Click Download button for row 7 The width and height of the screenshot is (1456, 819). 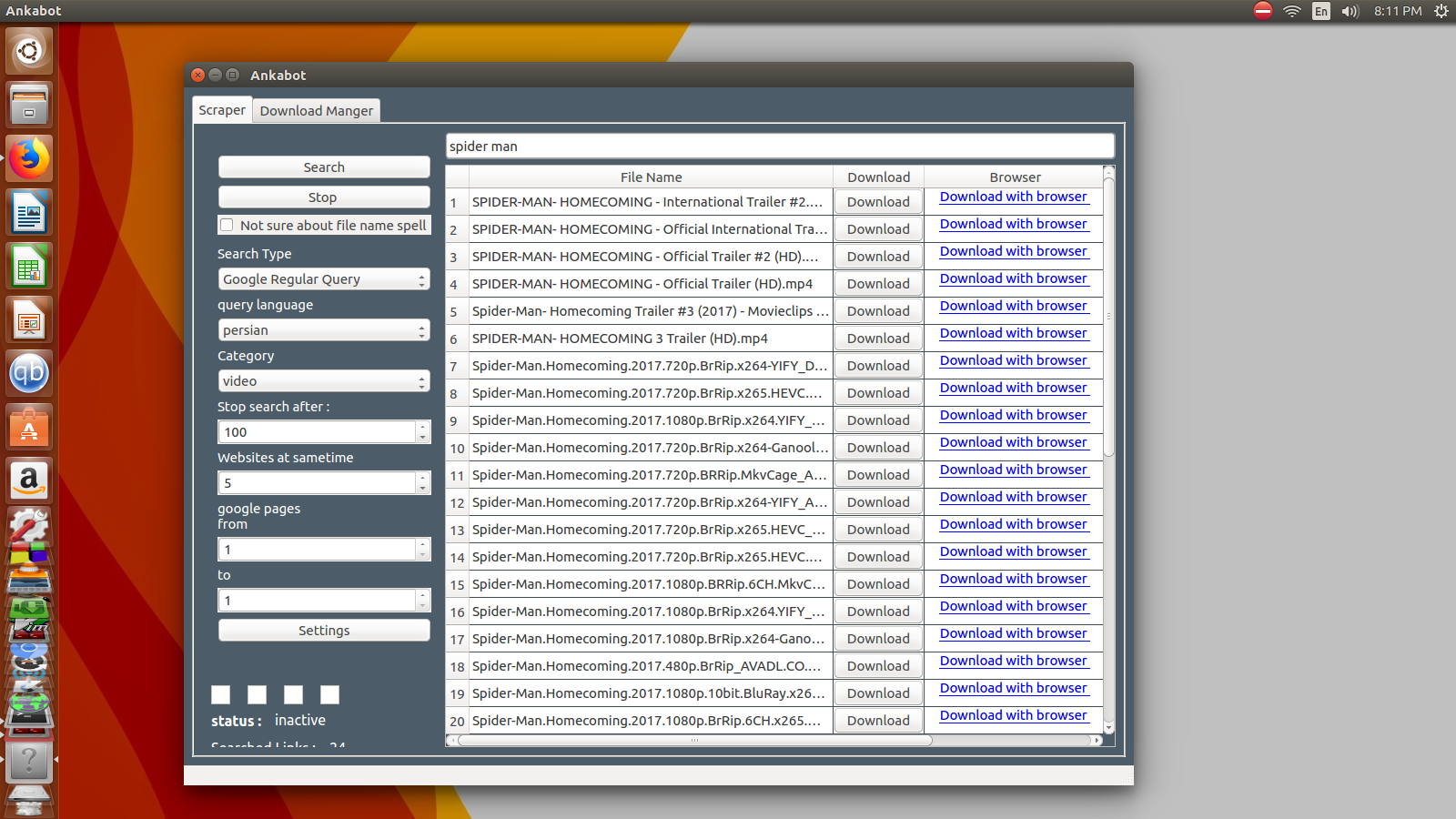(878, 366)
